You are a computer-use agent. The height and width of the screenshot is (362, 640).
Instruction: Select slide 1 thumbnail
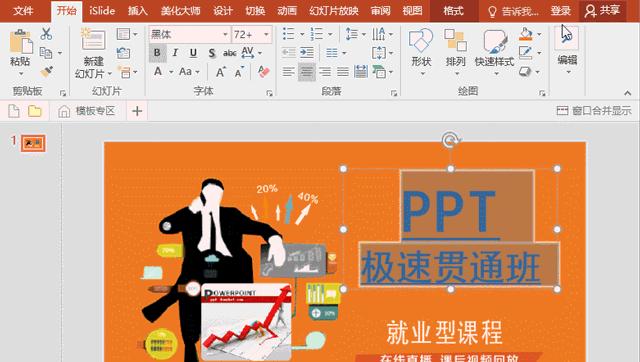point(33,143)
